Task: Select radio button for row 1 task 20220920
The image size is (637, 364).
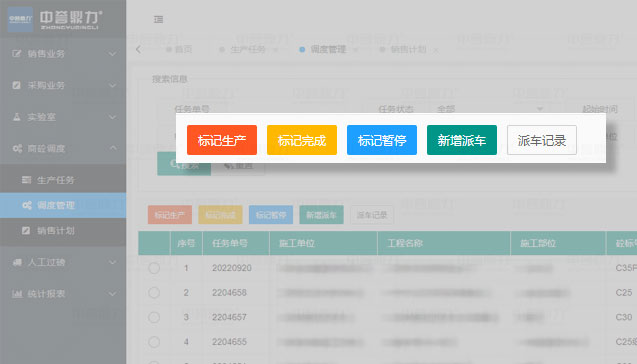Action: 154,268
